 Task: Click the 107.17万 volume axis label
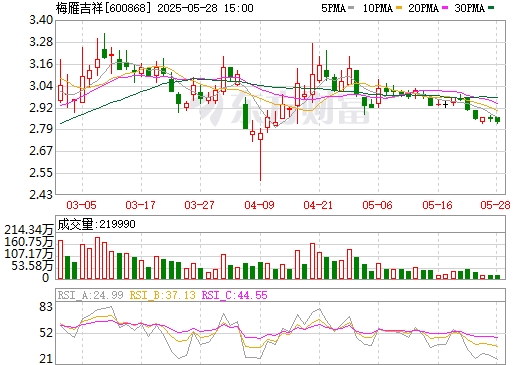point(29,254)
